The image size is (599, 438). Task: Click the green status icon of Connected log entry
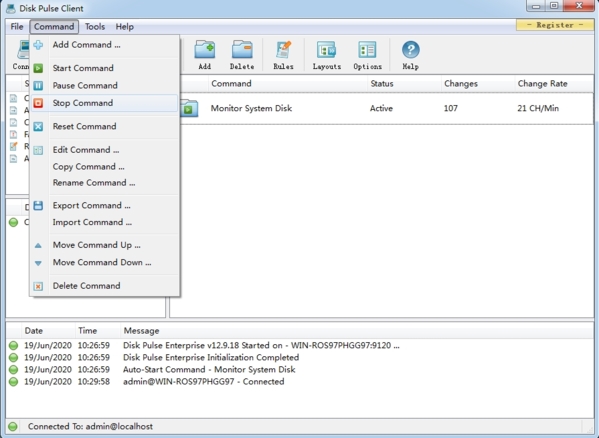[x=13, y=381]
